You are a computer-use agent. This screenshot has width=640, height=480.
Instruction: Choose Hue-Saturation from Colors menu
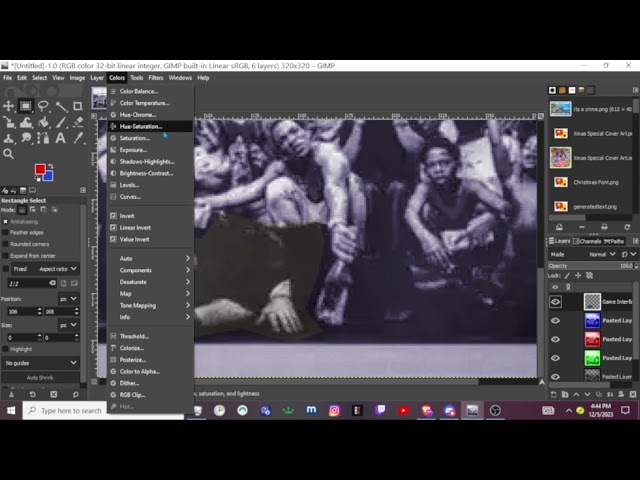point(150,127)
